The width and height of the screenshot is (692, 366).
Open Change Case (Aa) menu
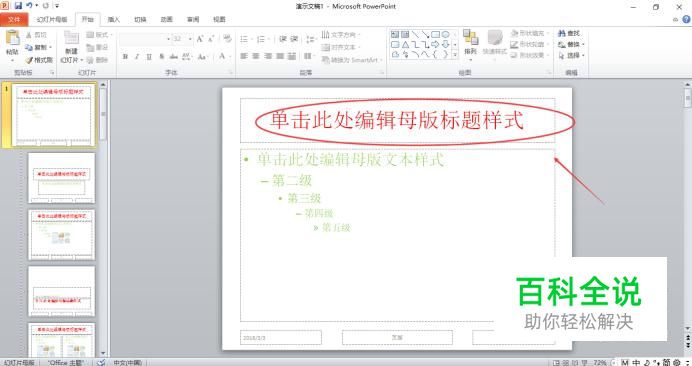203,57
